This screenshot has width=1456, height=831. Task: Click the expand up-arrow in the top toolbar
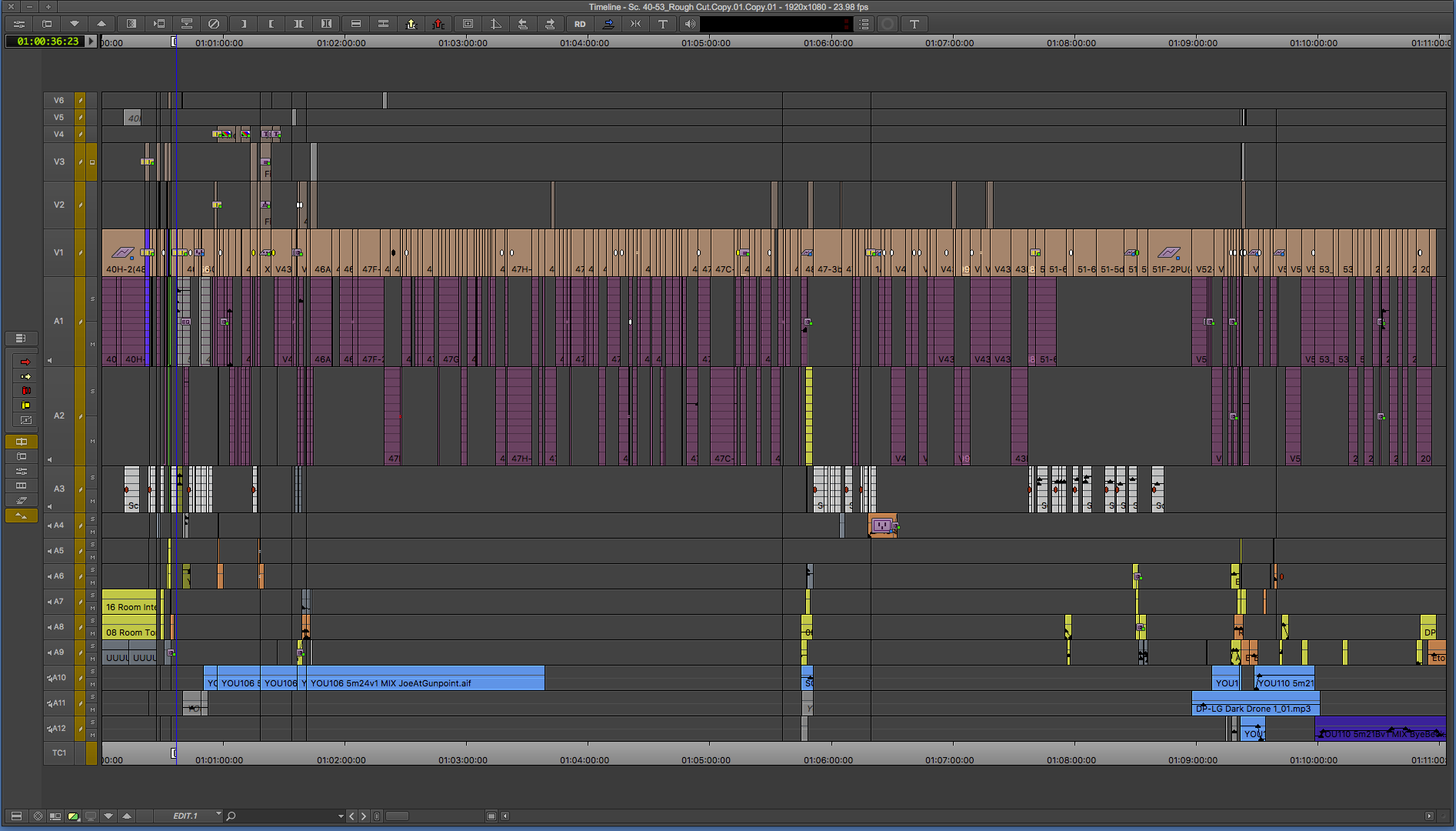click(x=101, y=24)
